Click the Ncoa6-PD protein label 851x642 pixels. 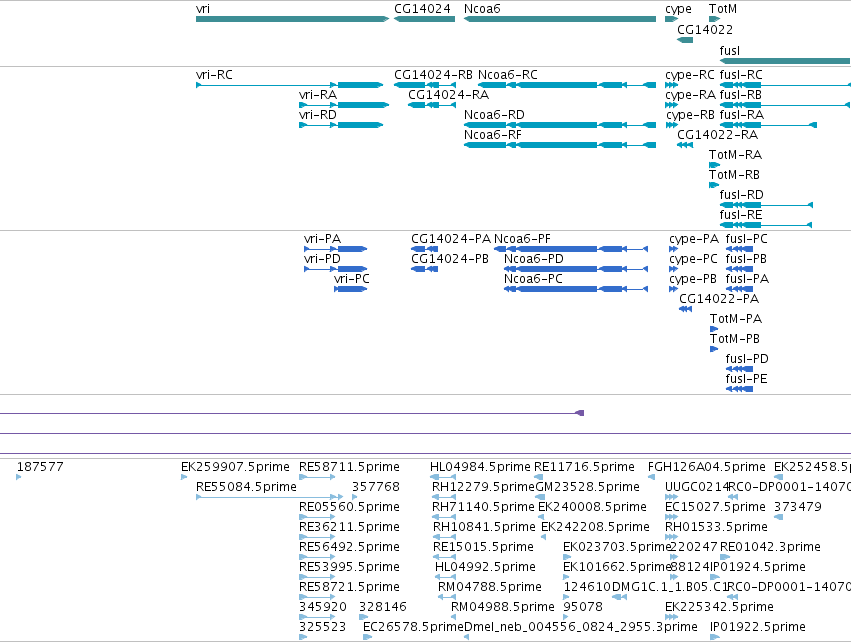tap(534, 258)
